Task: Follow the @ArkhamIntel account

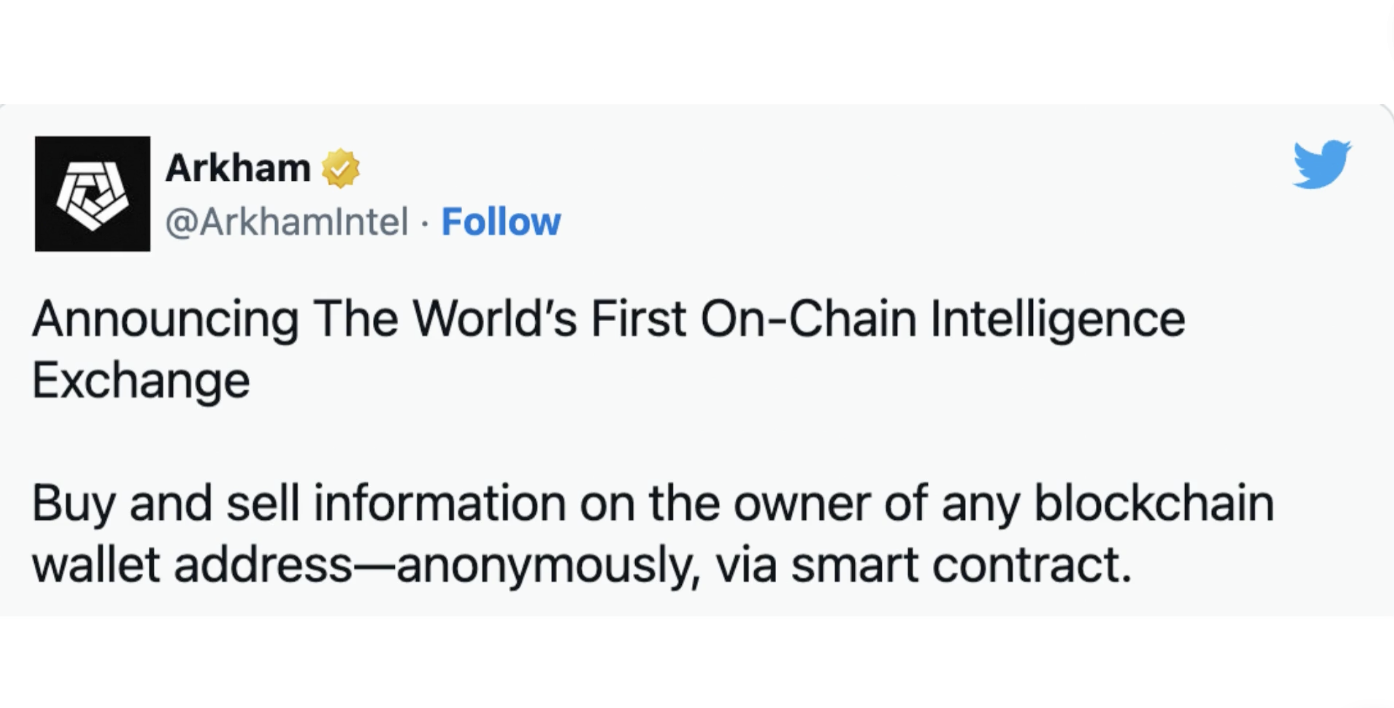Action: point(501,222)
